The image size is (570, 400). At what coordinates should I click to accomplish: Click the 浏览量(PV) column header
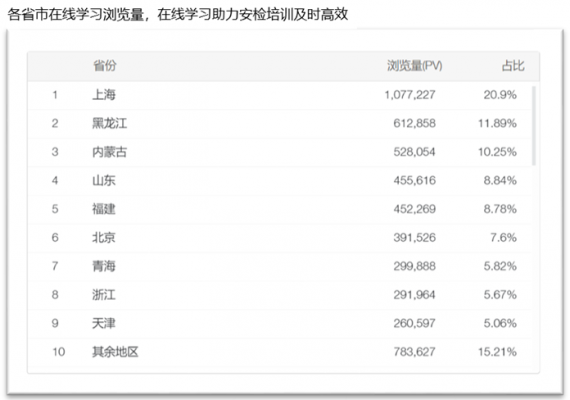tap(414, 66)
